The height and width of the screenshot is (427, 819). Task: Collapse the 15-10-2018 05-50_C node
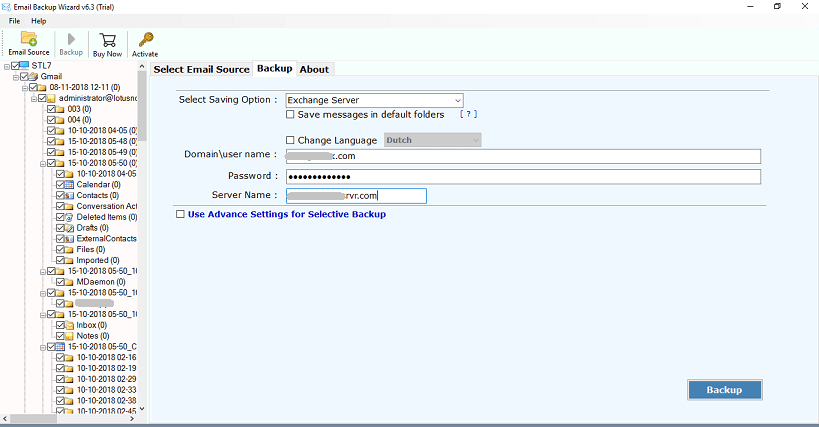click(x=43, y=347)
